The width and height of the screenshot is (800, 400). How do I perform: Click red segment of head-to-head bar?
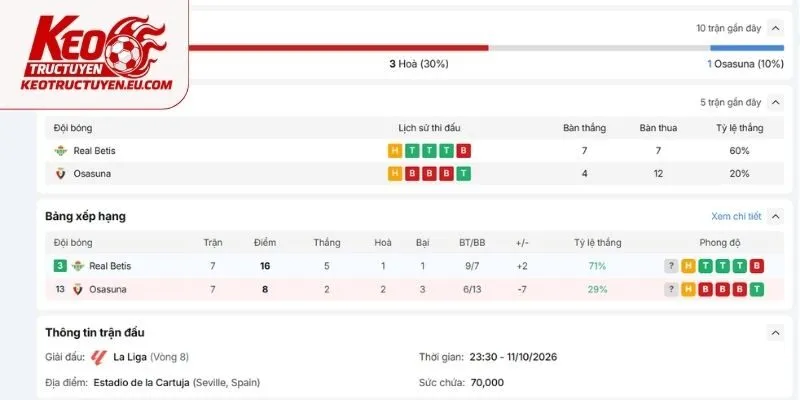(x=338, y=48)
